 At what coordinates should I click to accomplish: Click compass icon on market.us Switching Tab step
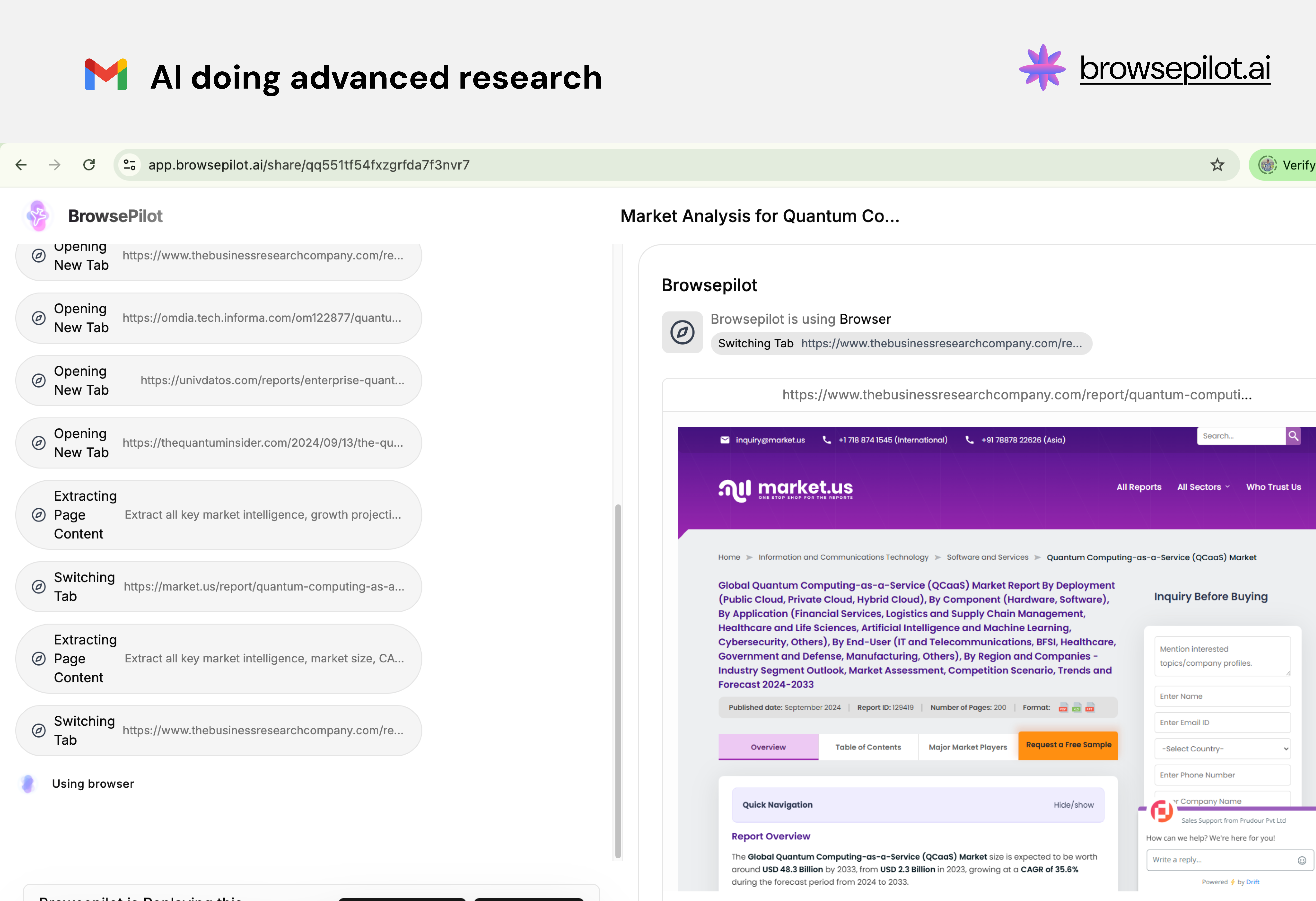tap(39, 587)
